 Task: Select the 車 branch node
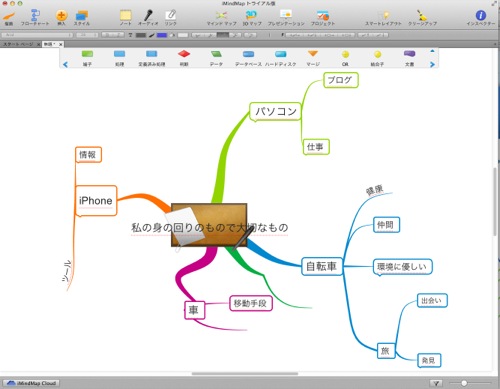pyautogui.click(x=194, y=310)
